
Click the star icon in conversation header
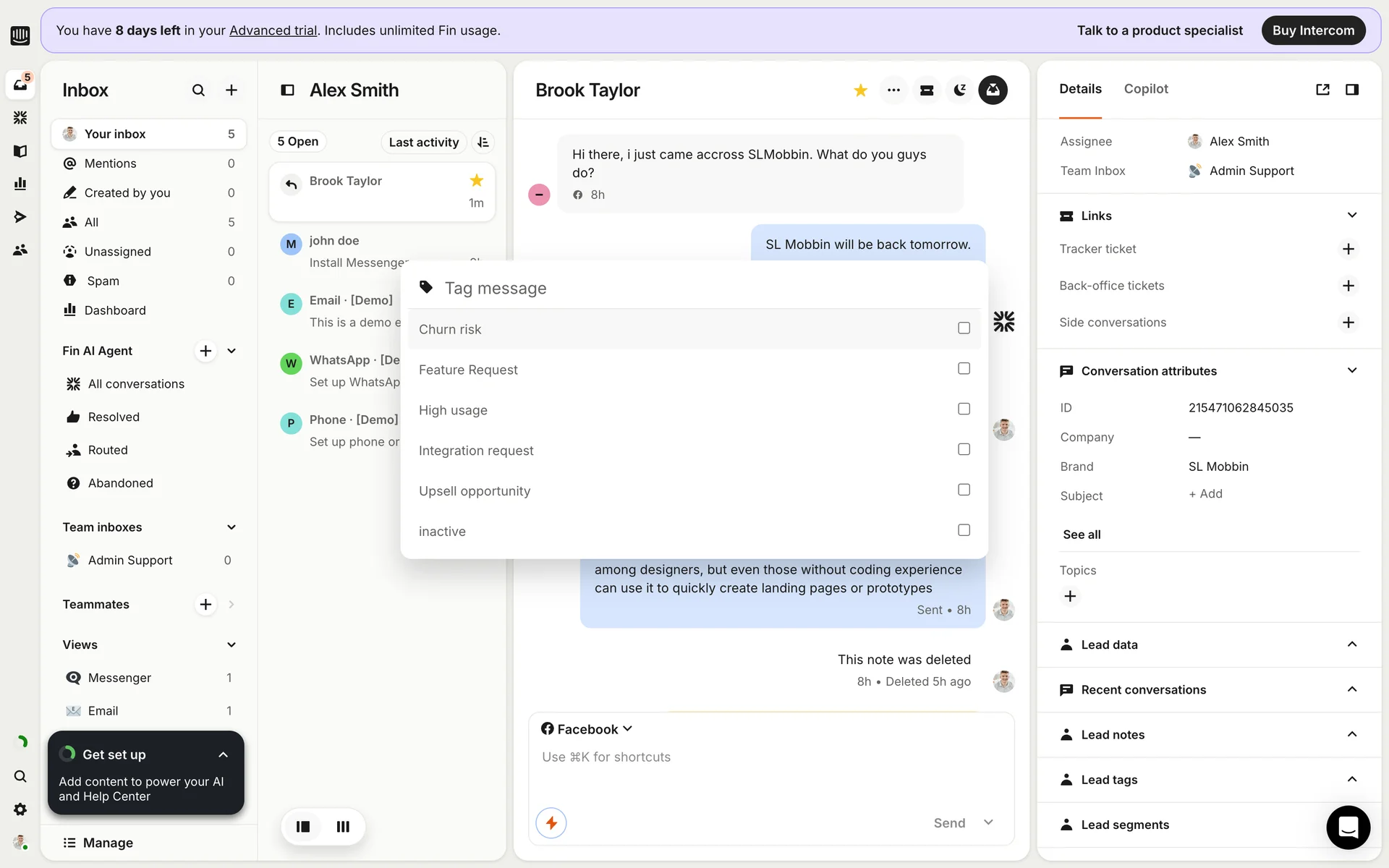tap(860, 90)
